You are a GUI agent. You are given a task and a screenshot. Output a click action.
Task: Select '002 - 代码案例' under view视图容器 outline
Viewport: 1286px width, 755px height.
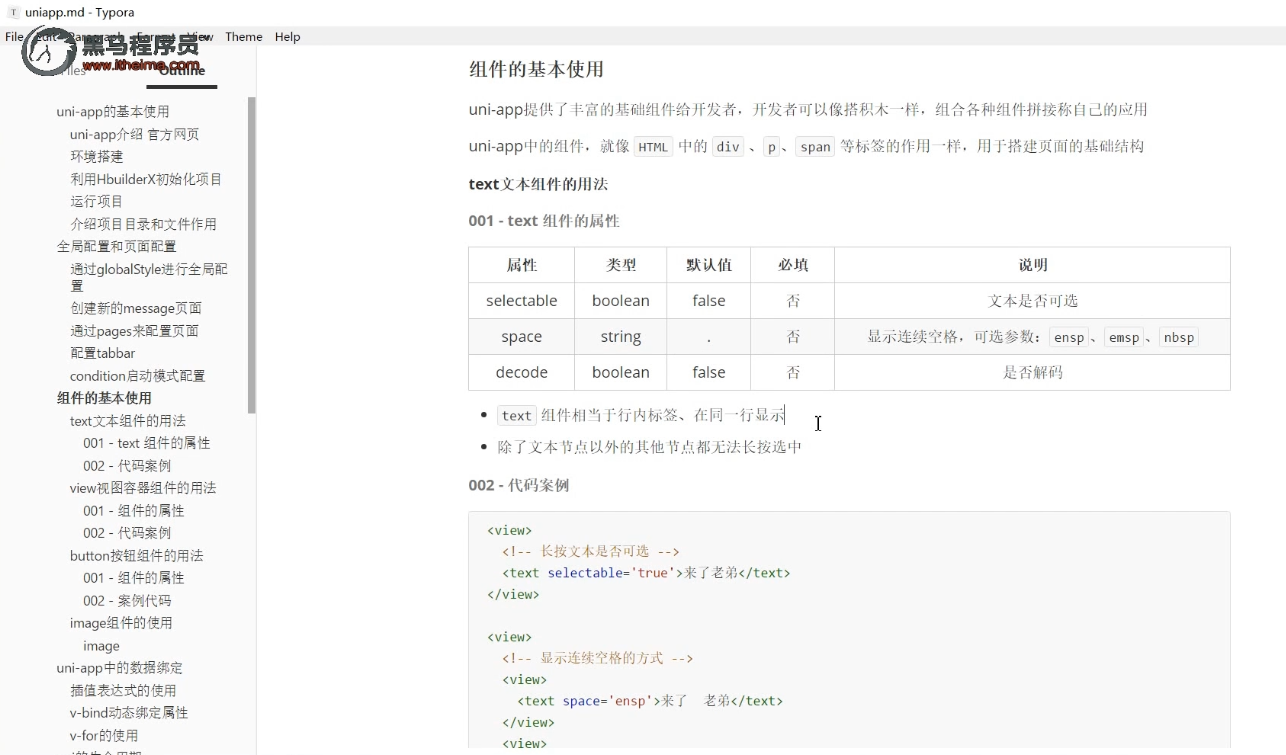127,533
